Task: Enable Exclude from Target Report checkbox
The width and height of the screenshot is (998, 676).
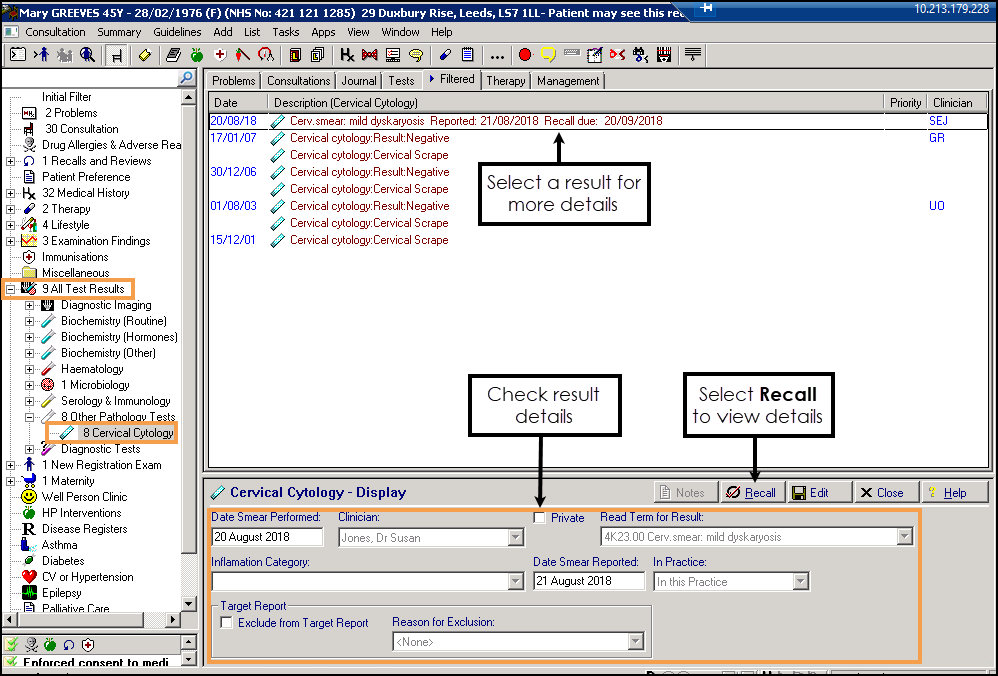Action: tap(227, 623)
